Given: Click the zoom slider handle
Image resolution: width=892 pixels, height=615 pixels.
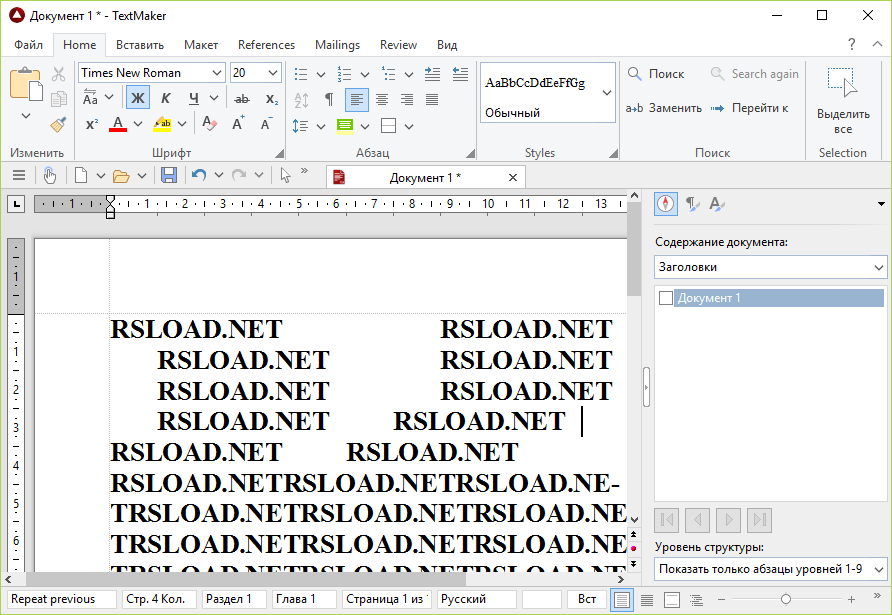Looking at the screenshot, I should point(786,599).
